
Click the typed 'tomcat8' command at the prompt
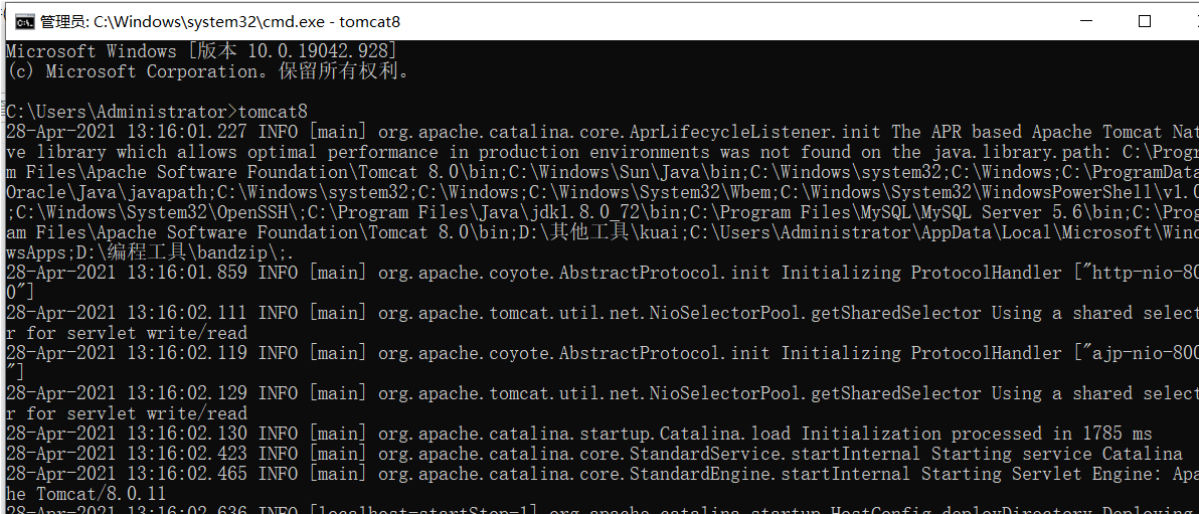pos(272,112)
